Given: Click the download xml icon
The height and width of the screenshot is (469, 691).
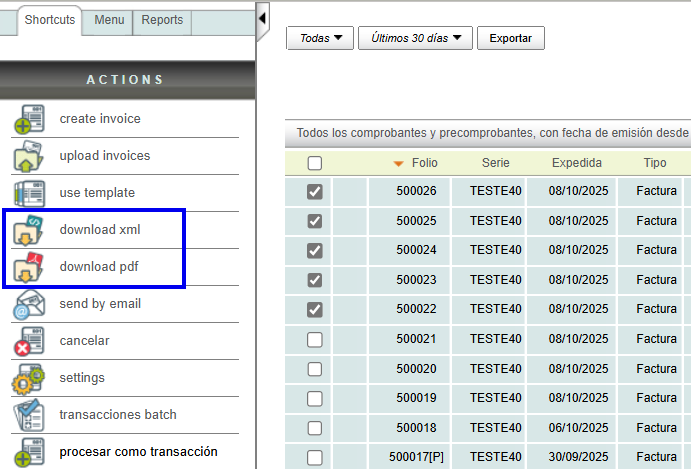Looking at the screenshot, I should 28,231.
